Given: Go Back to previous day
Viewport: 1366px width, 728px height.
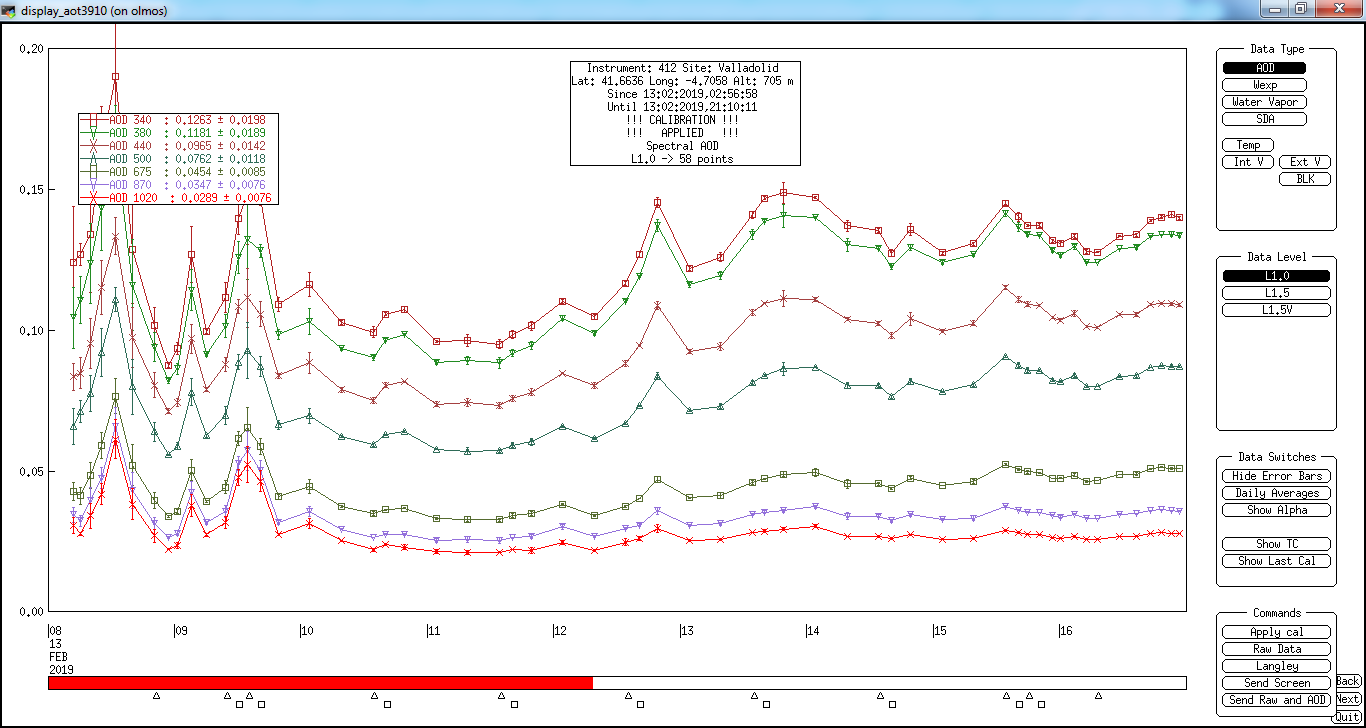Looking at the screenshot, I should point(1347,681).
